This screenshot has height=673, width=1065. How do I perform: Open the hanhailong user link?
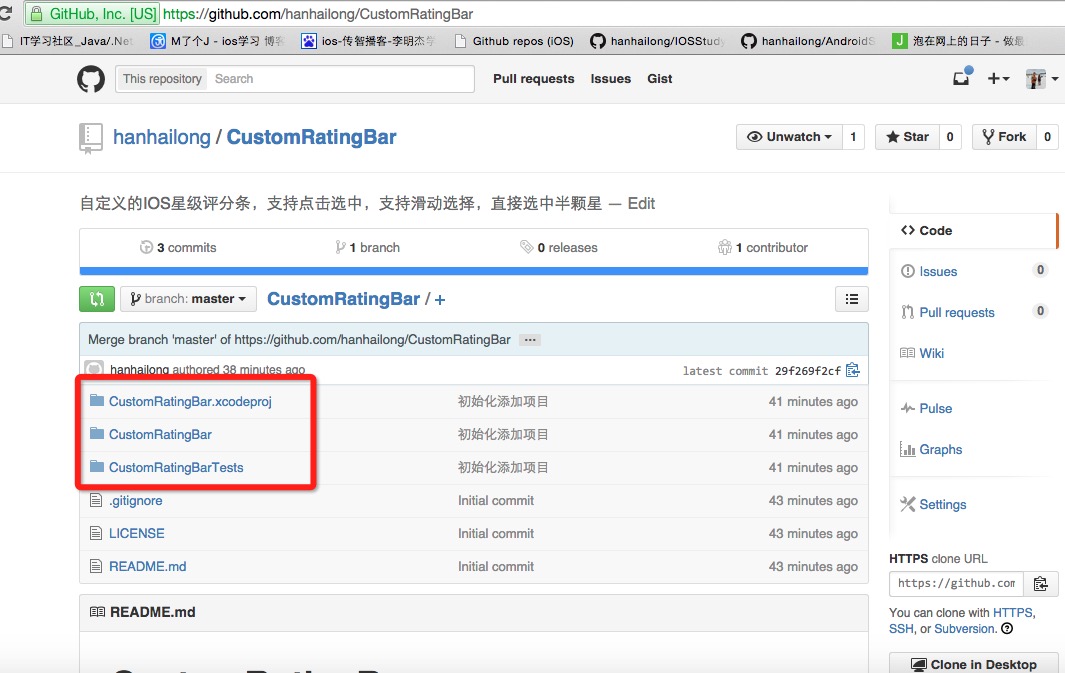pyautogui.click(x=162, y=137)
